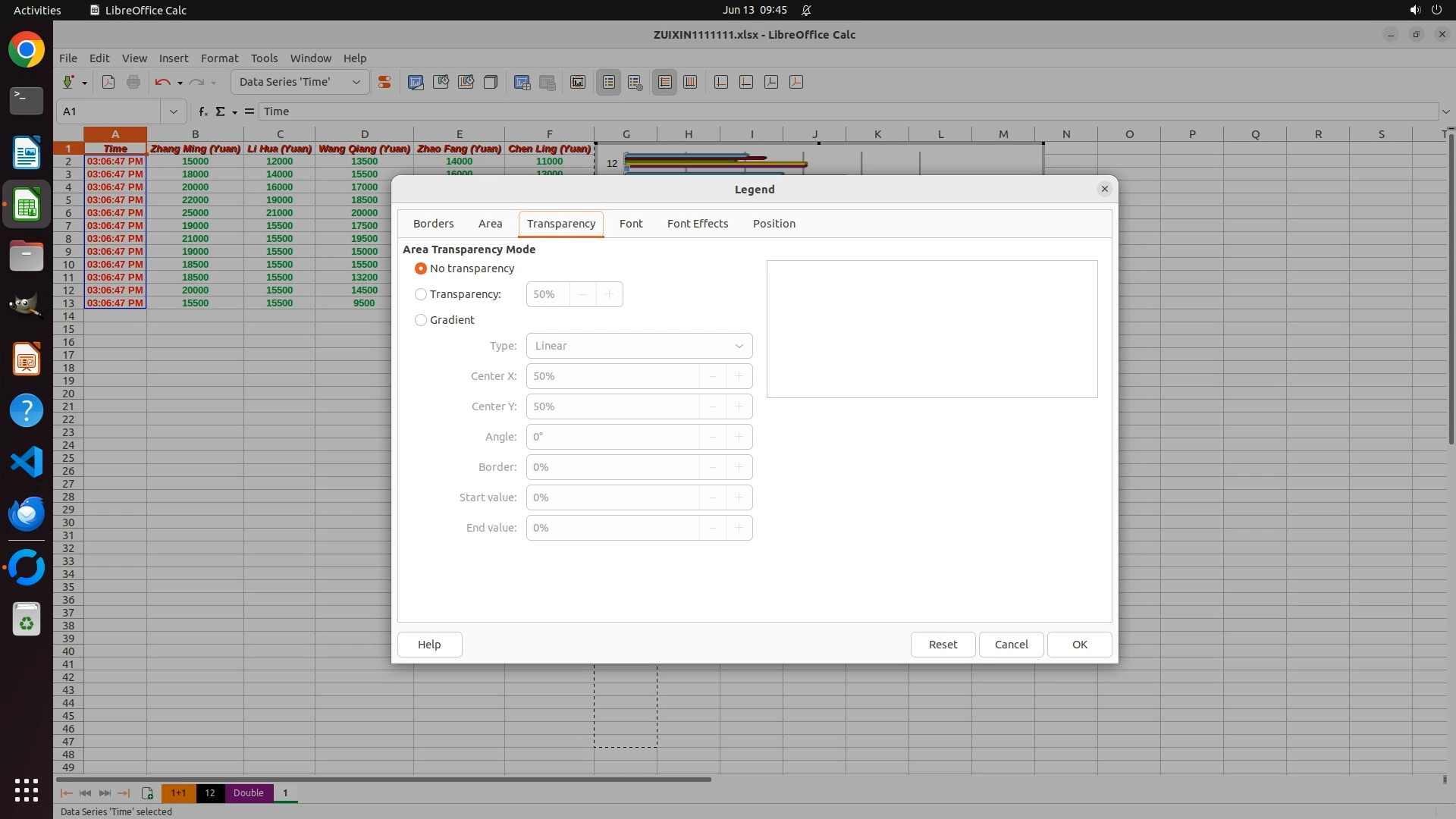The width and height of the screenshot is (1456, 819).
Task: Select the Transparency radio option
Action: click(421, 294)
